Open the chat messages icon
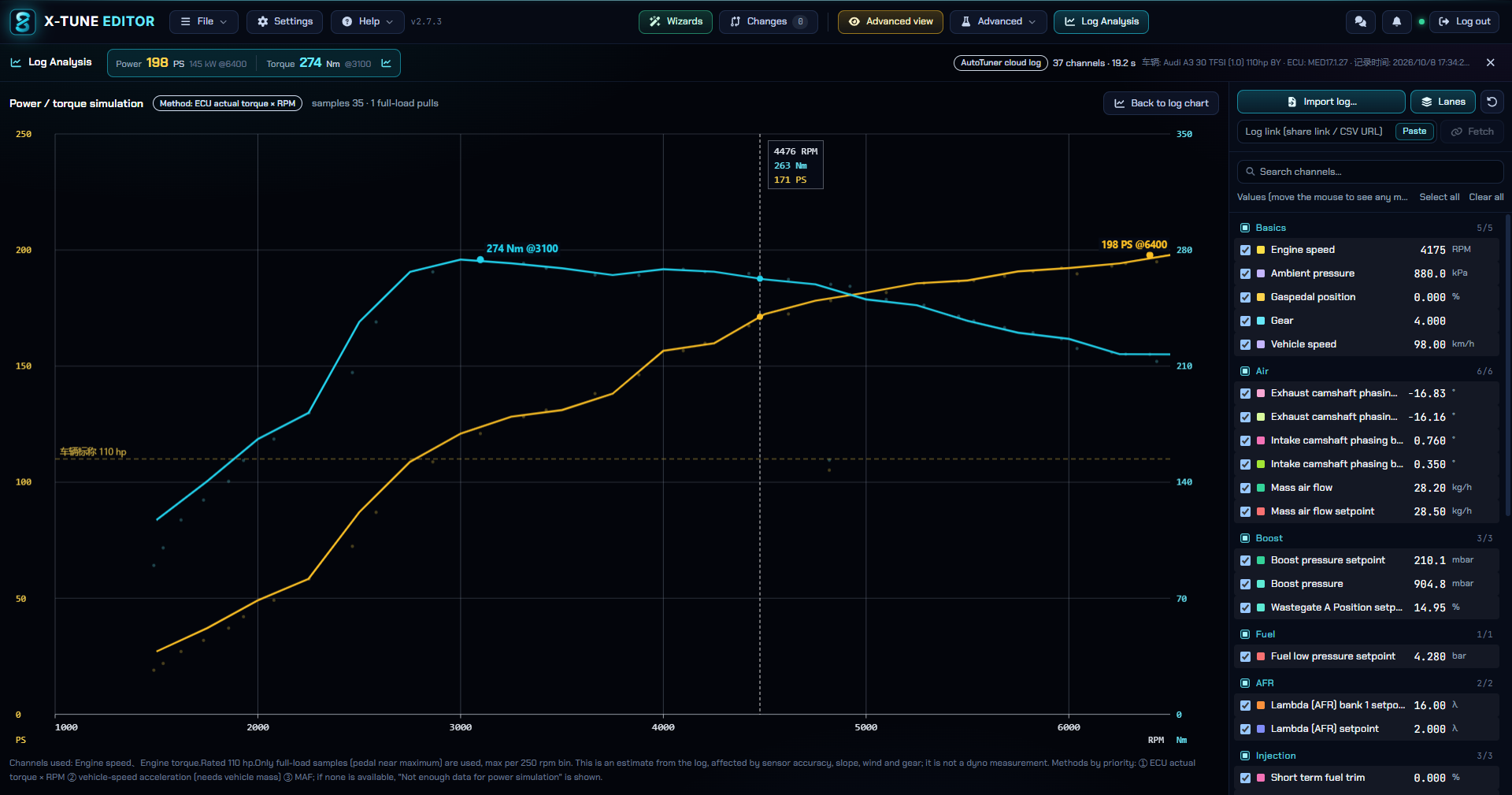The width and height of the screenshot is (1512, 795). coord(1360,22)
